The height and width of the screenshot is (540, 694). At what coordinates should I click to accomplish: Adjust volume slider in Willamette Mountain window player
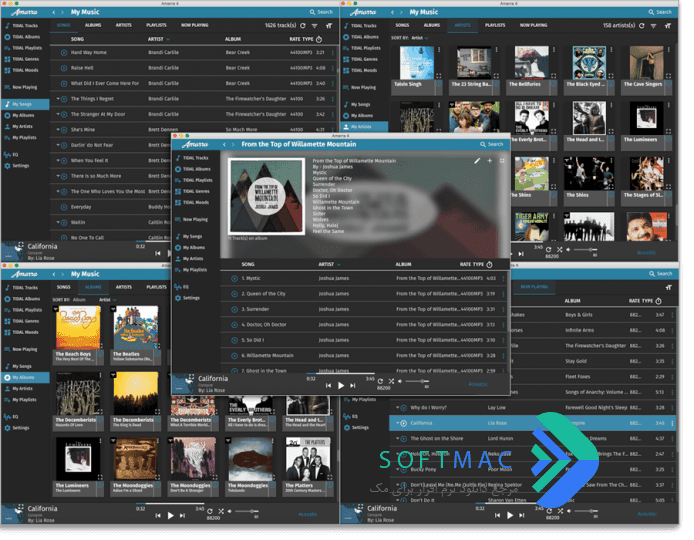417,381
